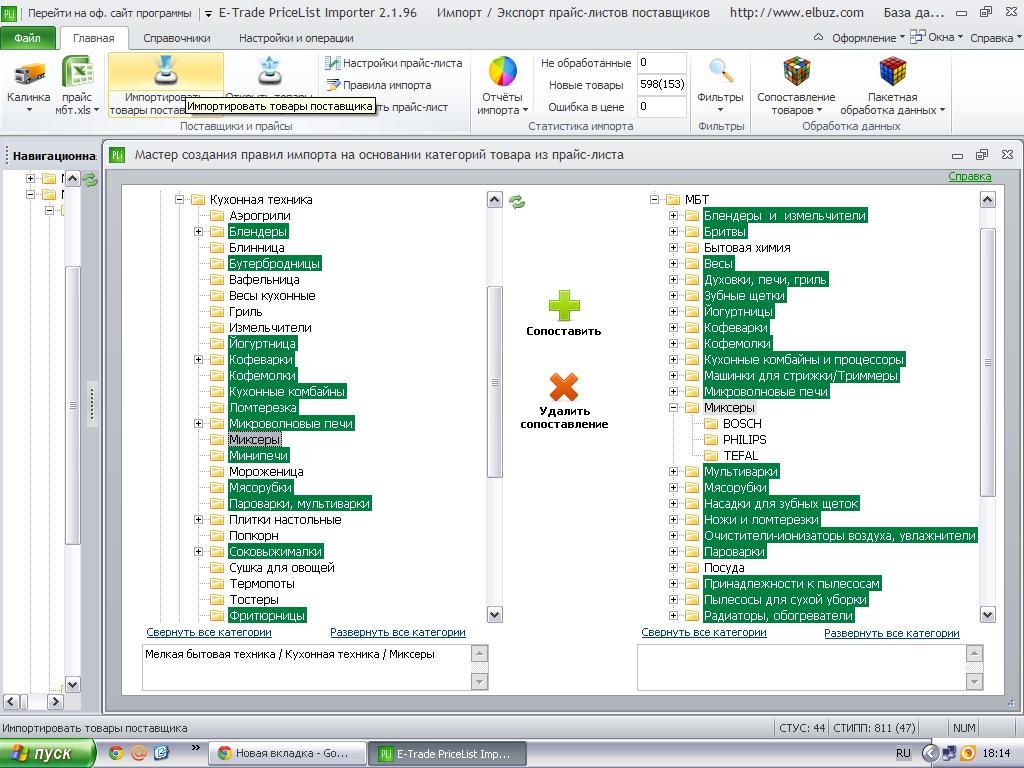The image size is (1024, 768).
Task: Click right Развернуть все категории link
Action: pos(891,633)
